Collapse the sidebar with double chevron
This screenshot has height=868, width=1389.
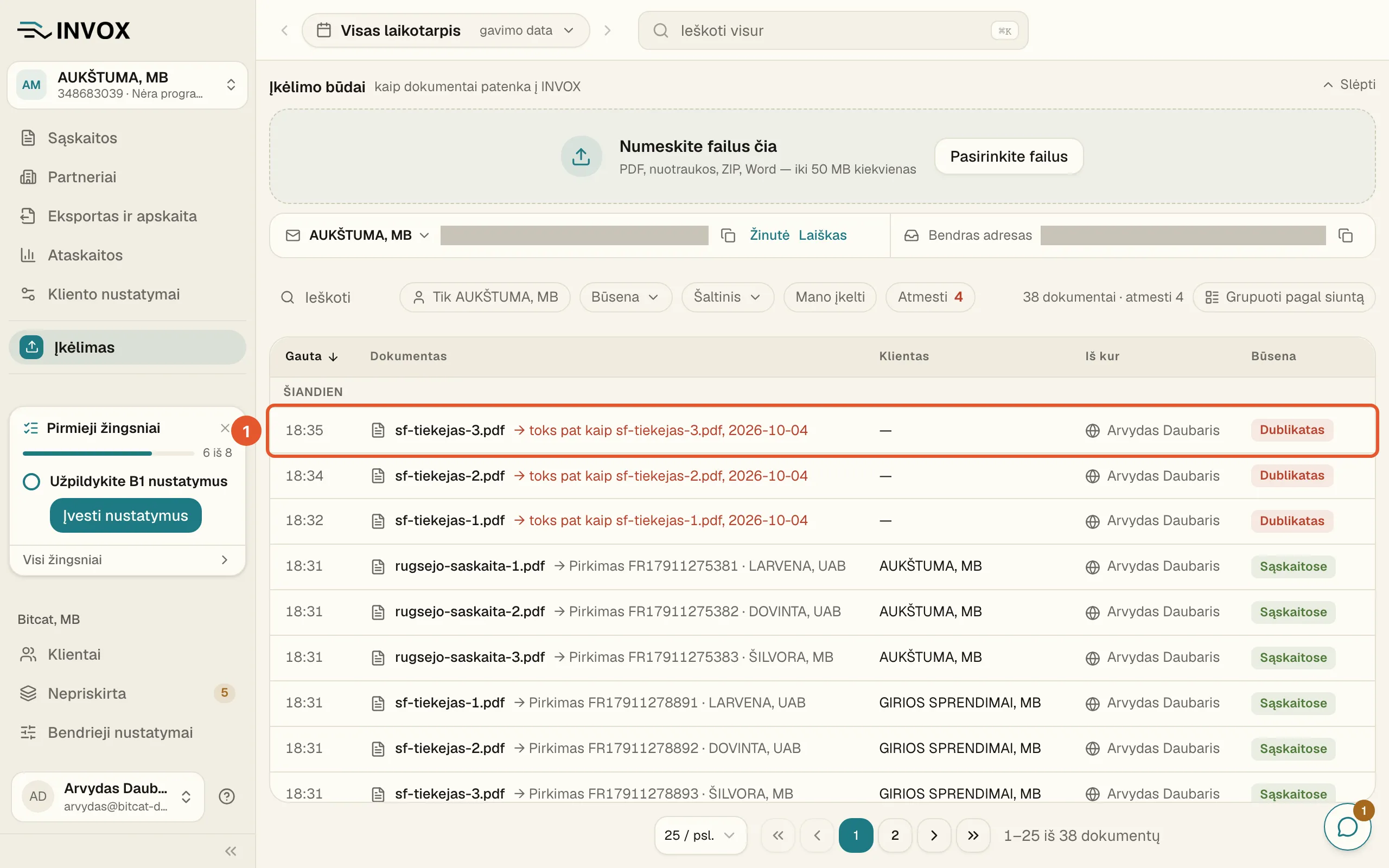(231, 851)
